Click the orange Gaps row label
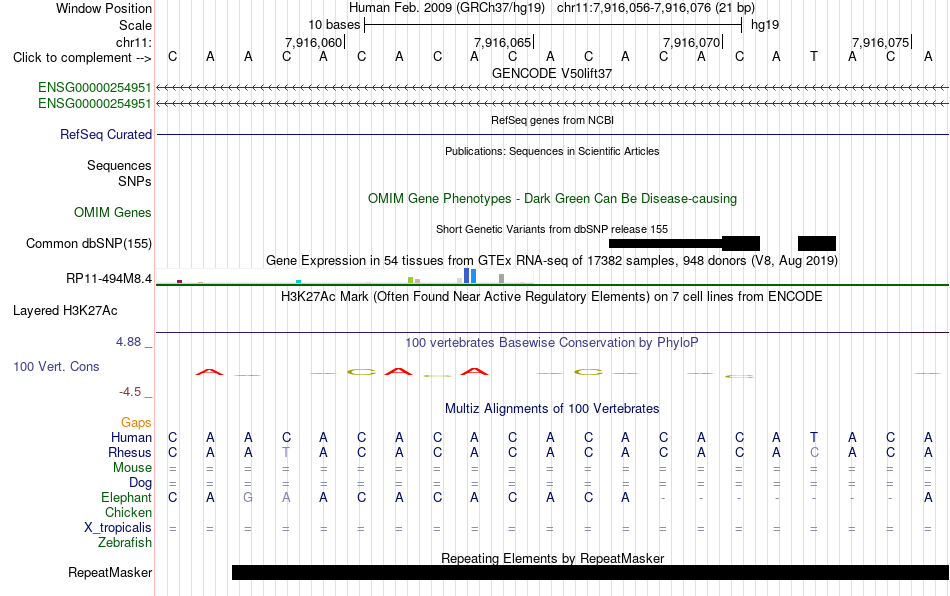The height and width of the screenshot is (596, 950). (x=136, y=422)
